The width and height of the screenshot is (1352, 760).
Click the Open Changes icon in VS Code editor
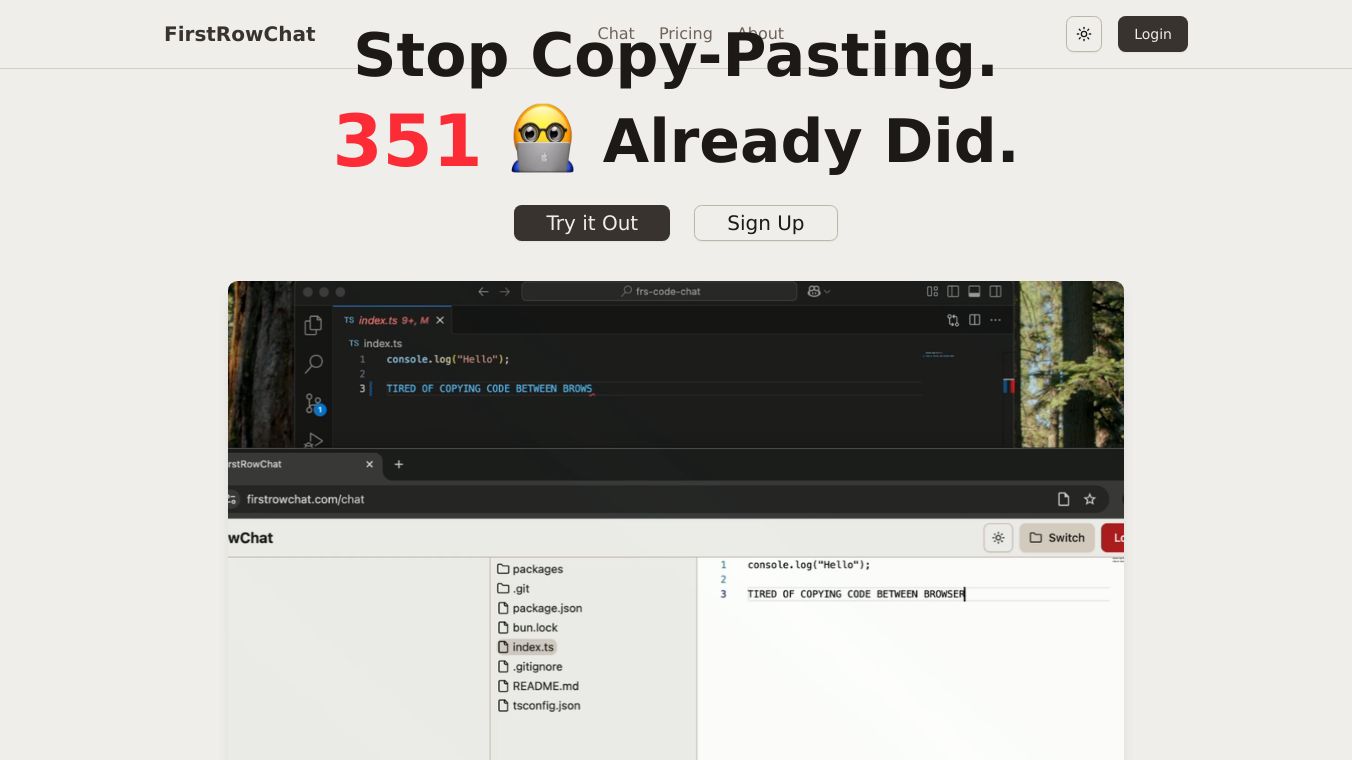tap(953, 320)
